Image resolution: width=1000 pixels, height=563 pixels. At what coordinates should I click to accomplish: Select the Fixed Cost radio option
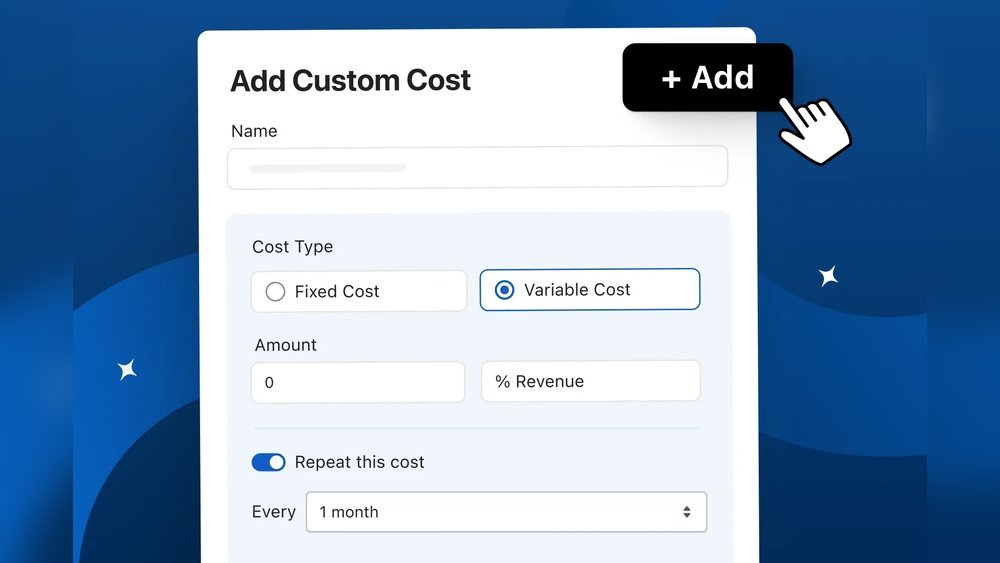[x=359, y=291]
